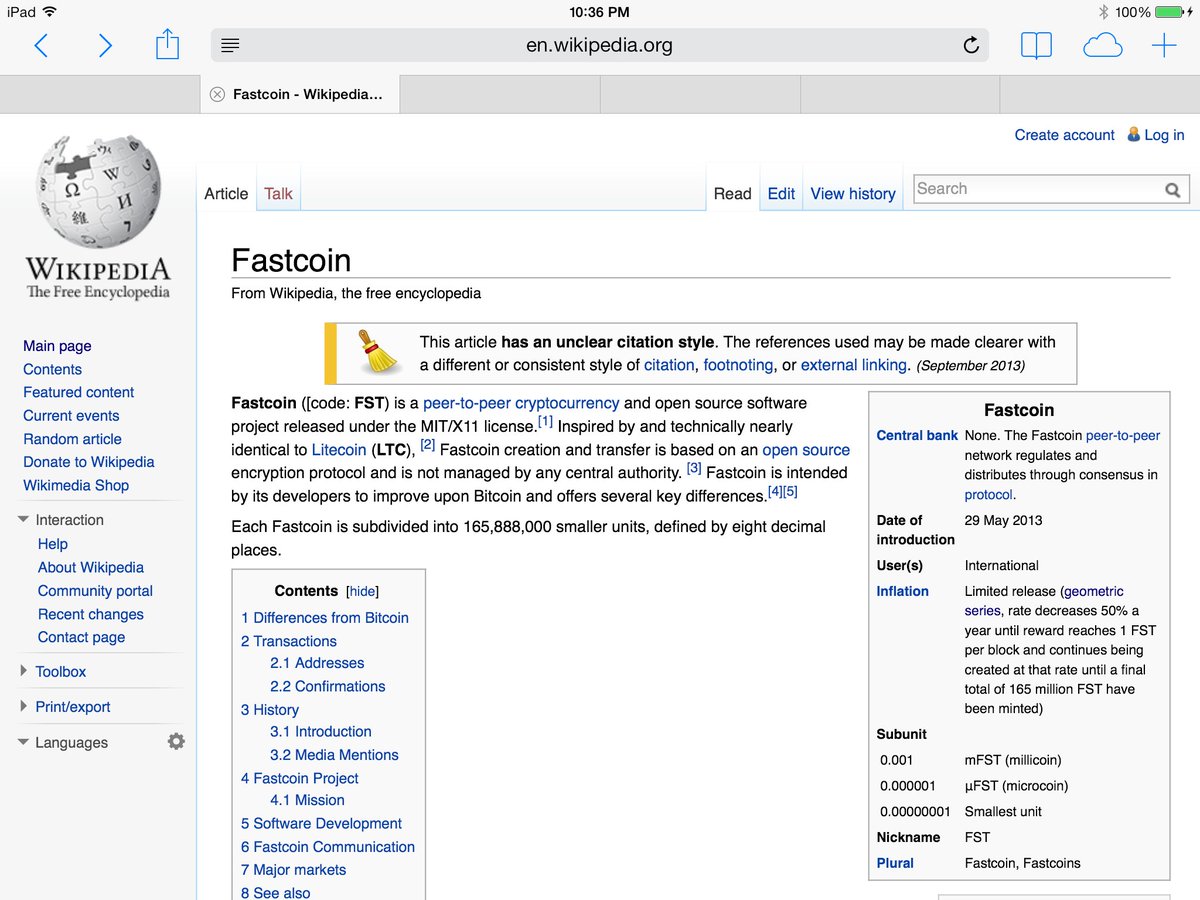Viewport: 1200px width, 900px height.
Task: Open the Central bank infobox link
Action: tap(917, 436)
